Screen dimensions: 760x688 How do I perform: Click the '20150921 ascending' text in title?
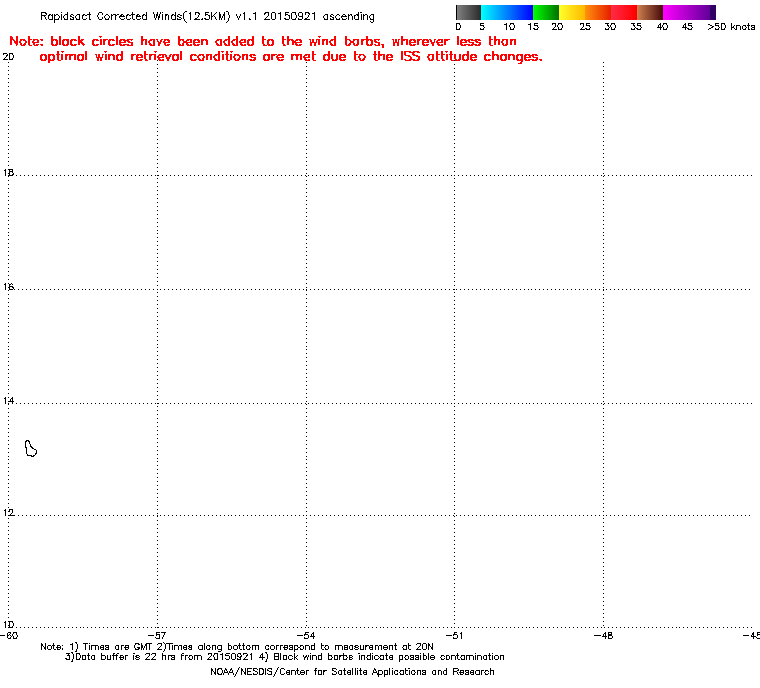319,16
